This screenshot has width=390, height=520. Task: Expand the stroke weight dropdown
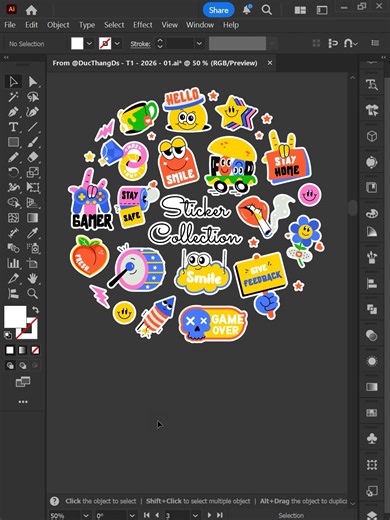199,43
